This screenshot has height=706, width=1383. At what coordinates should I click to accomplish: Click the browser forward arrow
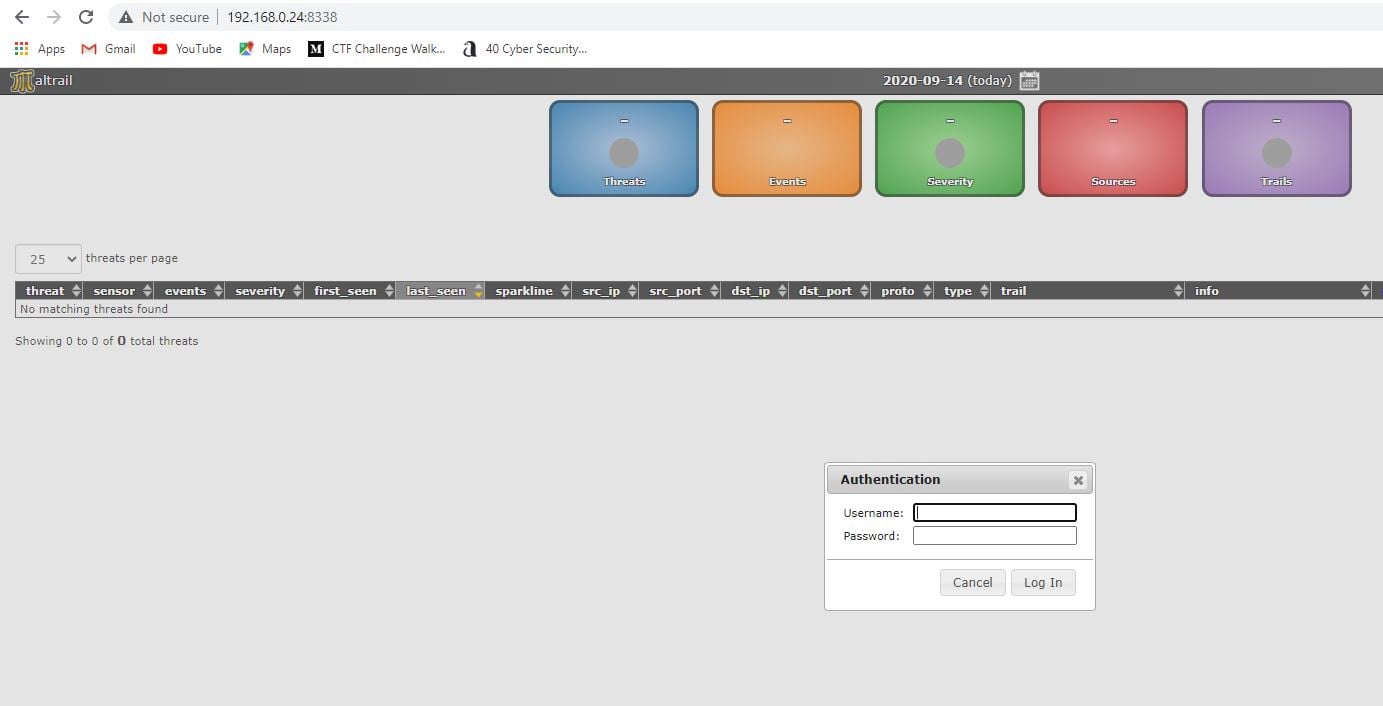[54, 17]
